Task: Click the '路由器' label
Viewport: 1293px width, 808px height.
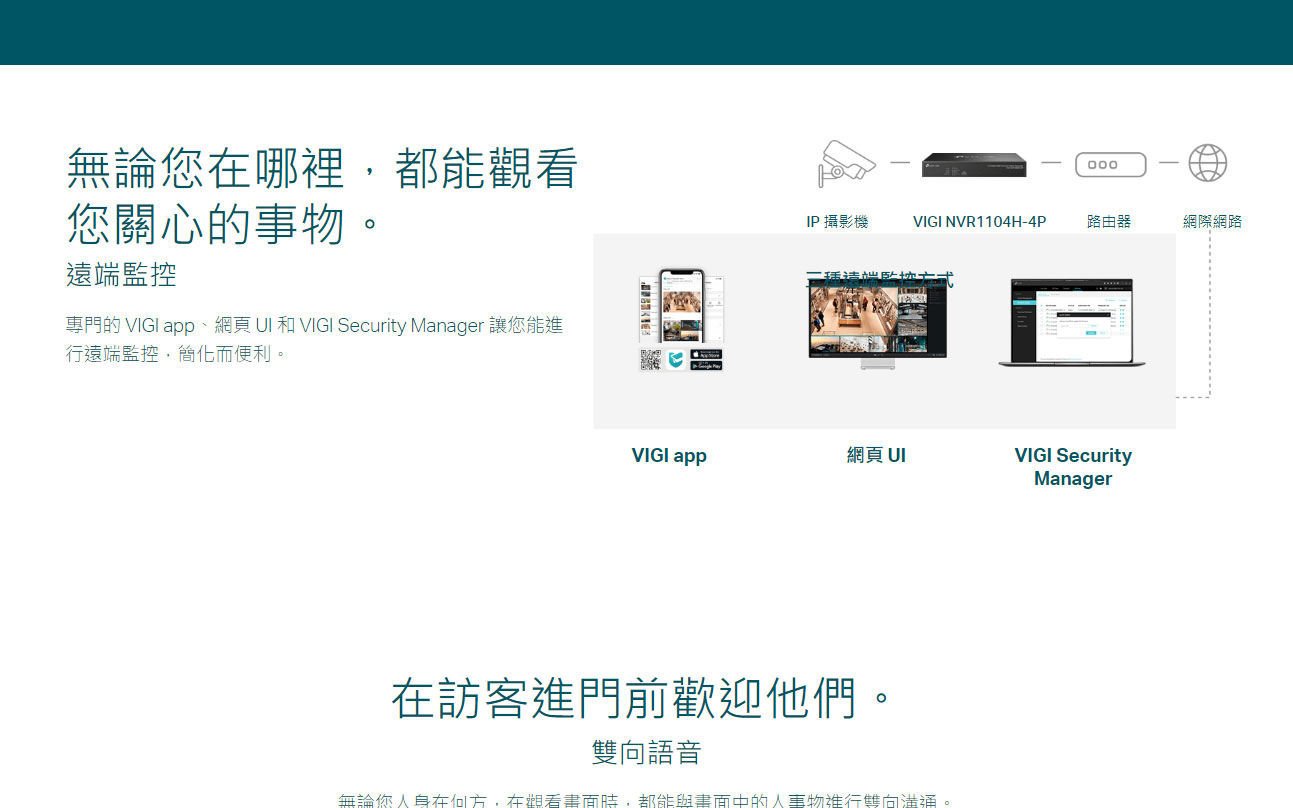Action: click(x=1109, y=221)
